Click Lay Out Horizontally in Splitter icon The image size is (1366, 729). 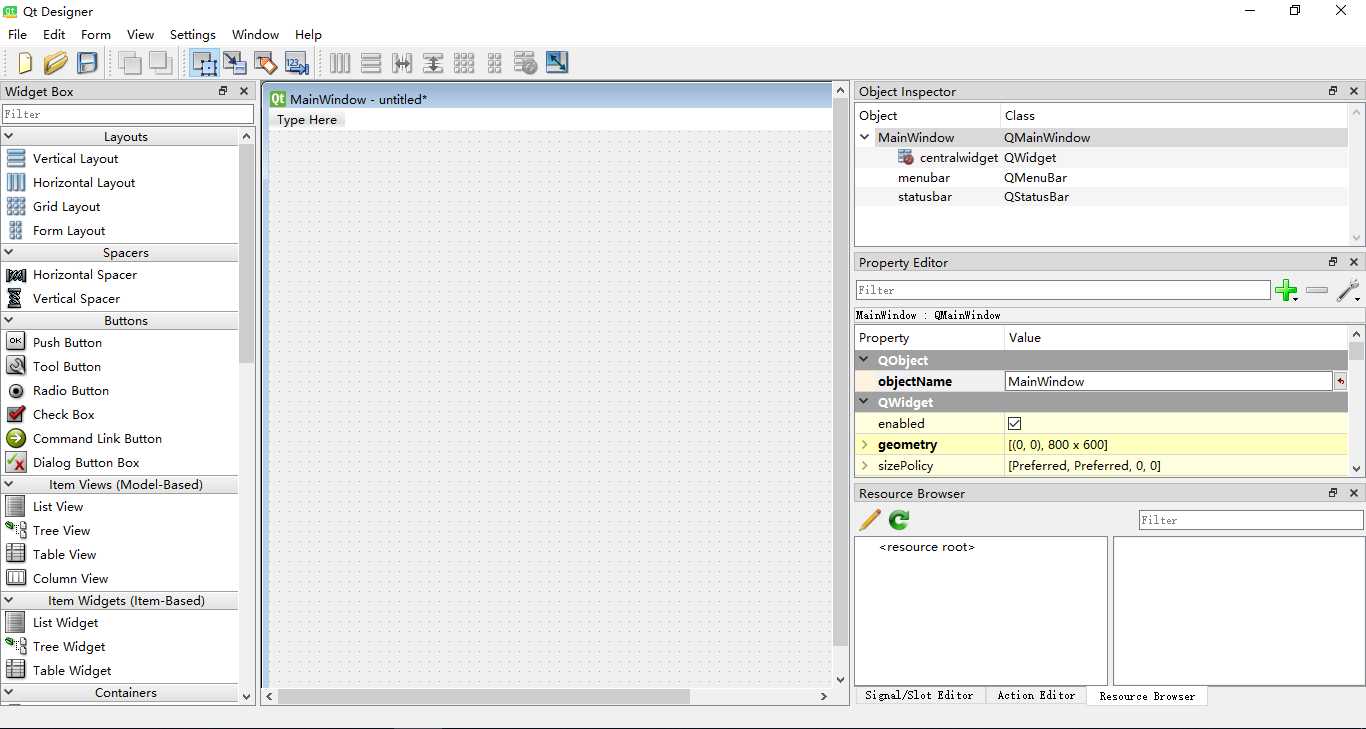coord(402,63)
